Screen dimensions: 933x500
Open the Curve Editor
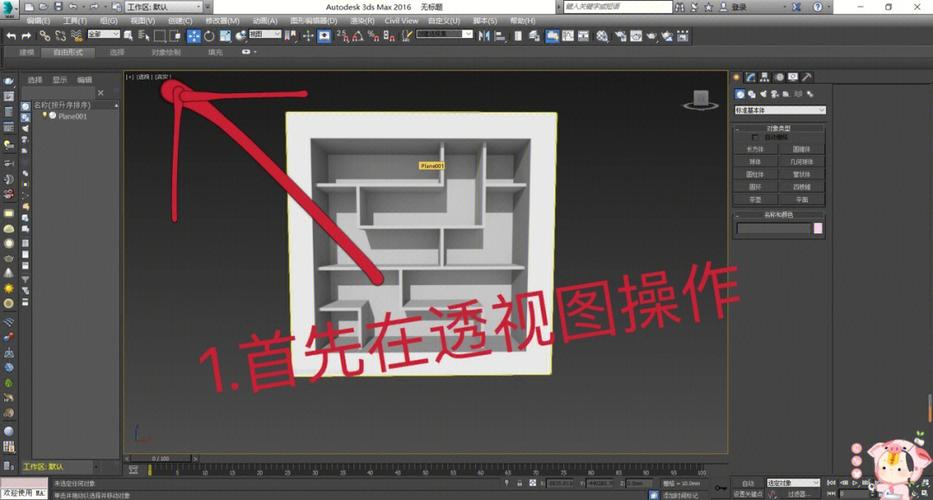click(x=568, y=36)
